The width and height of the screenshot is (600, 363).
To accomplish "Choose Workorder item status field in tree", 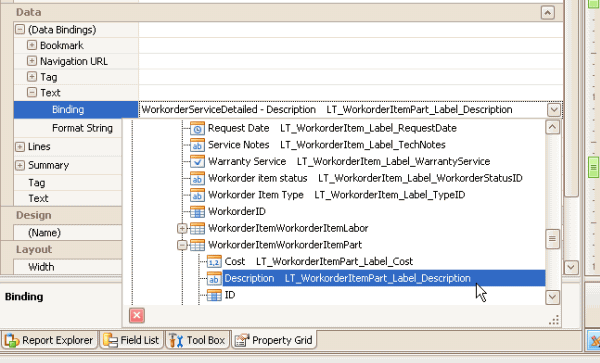I will click(x=365, y=178).
